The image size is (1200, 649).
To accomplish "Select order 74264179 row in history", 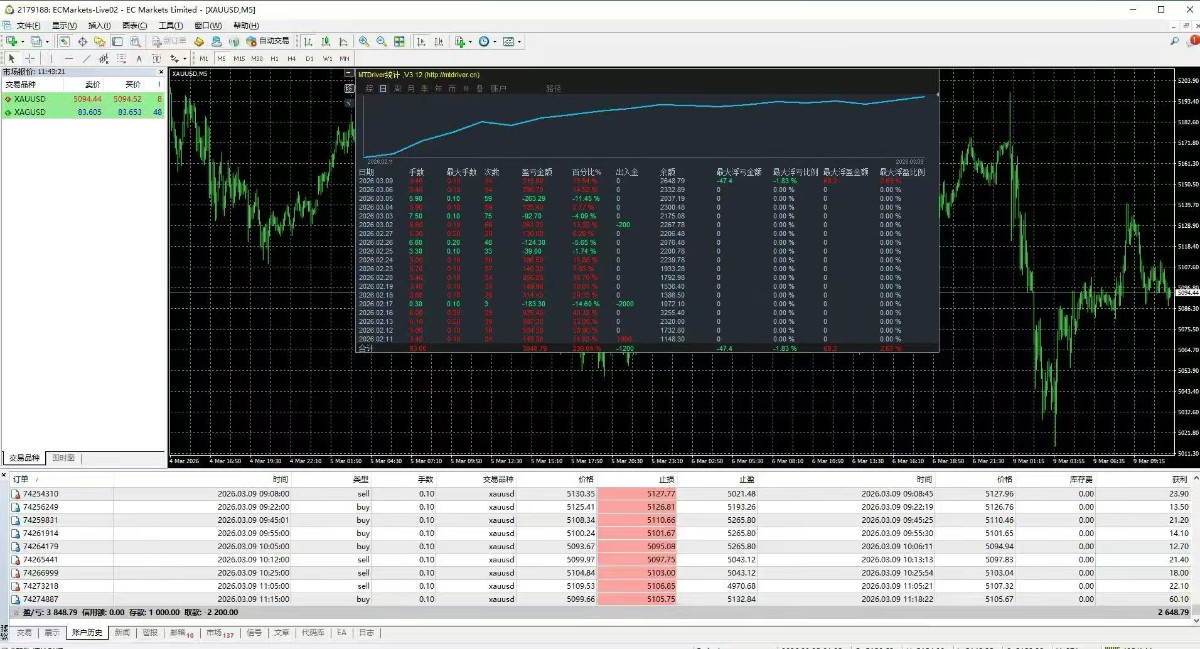I will (x=40, y=546).
